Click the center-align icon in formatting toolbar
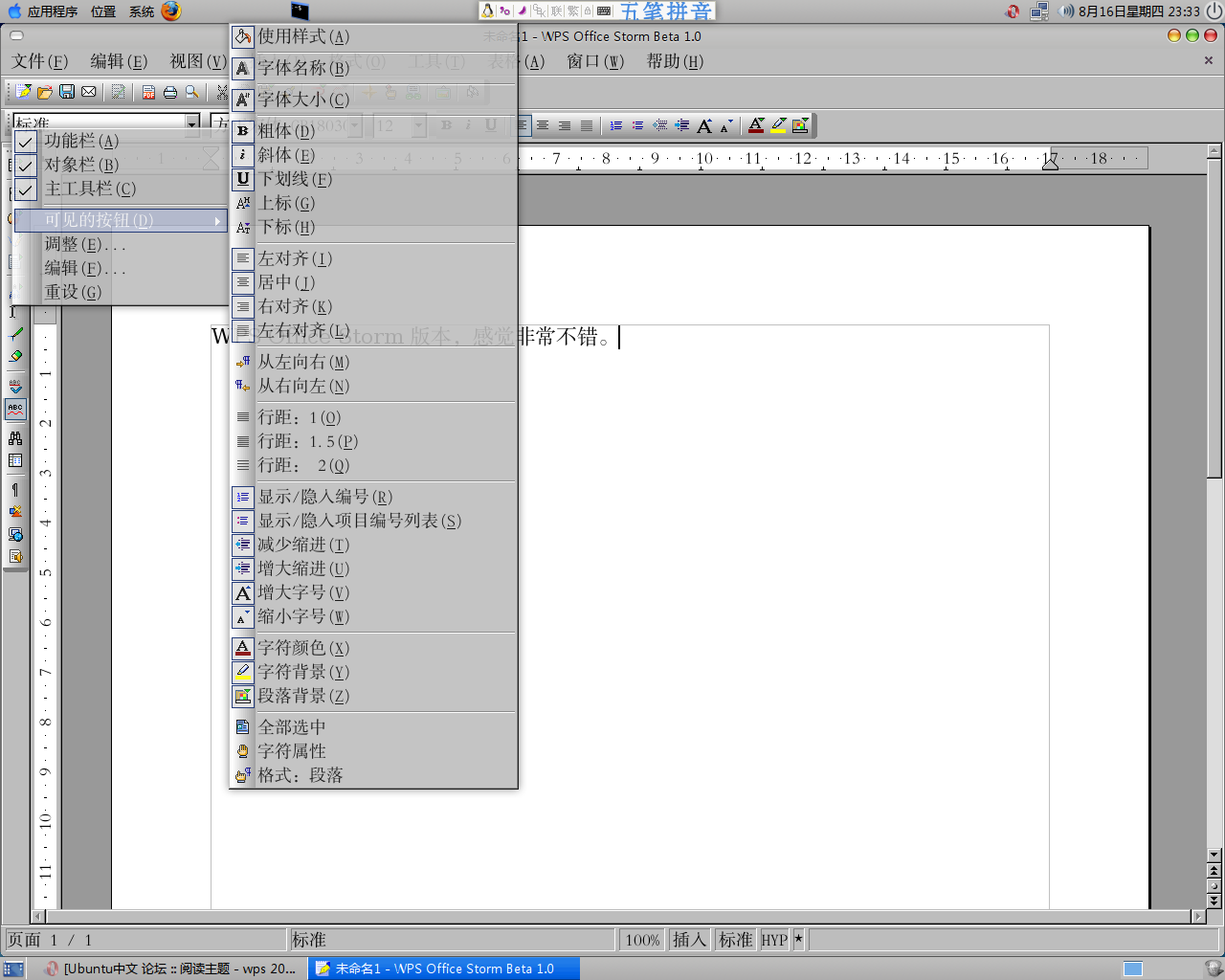The image size is (1225, 980). (543, 125)
